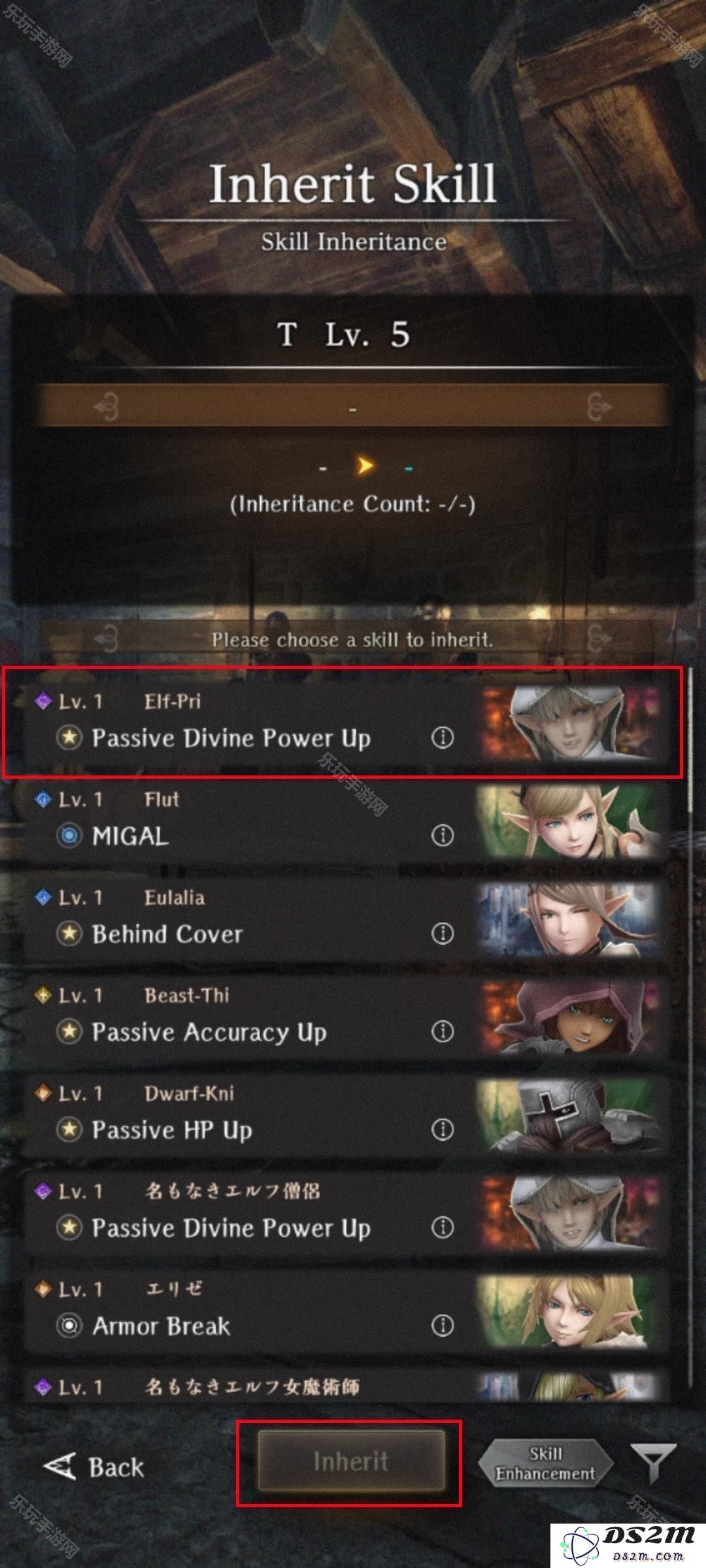Show Passive HP Up info details
The height and width of the screenshot is (1568, 706).
pyautogui.click(x=443, y=1130)
